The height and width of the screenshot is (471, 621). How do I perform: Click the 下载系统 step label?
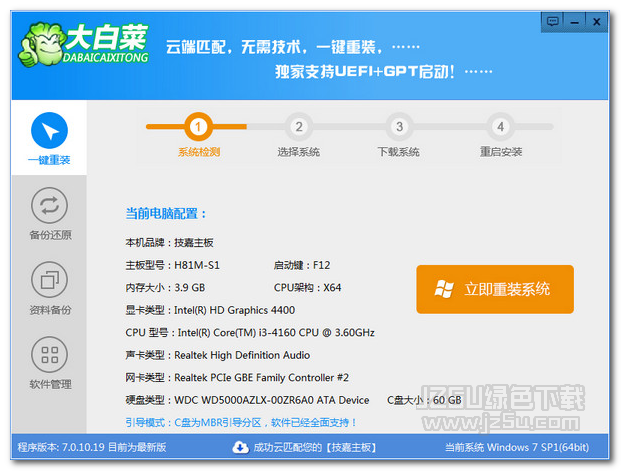(x=398, y=152)
